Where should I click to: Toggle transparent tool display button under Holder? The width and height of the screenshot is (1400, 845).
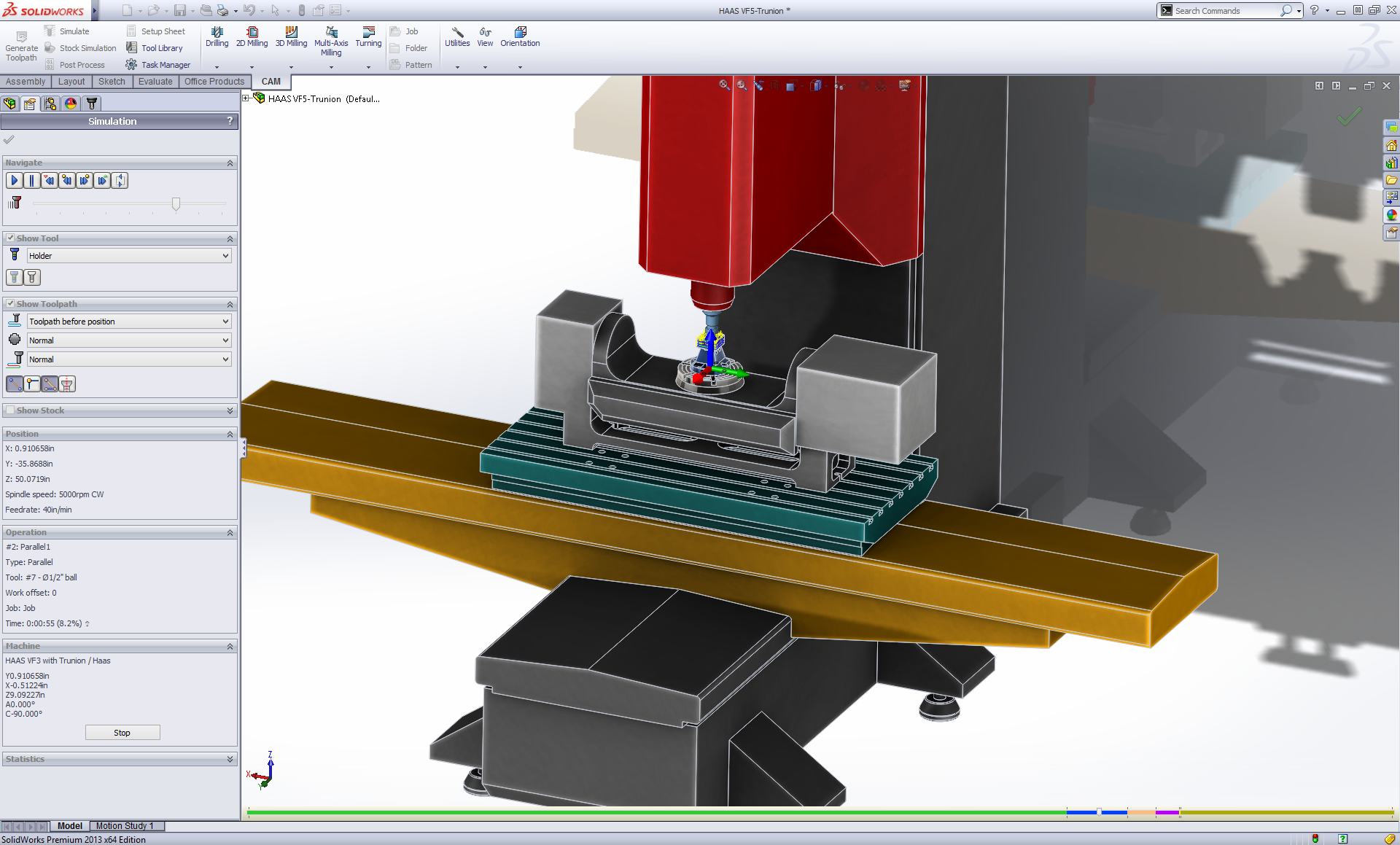32,277
